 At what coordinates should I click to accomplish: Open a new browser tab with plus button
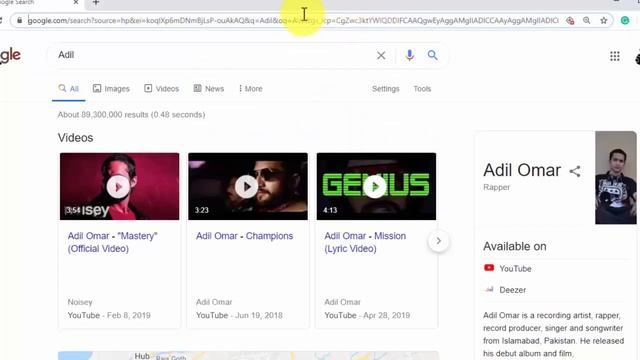coord(96,2)
